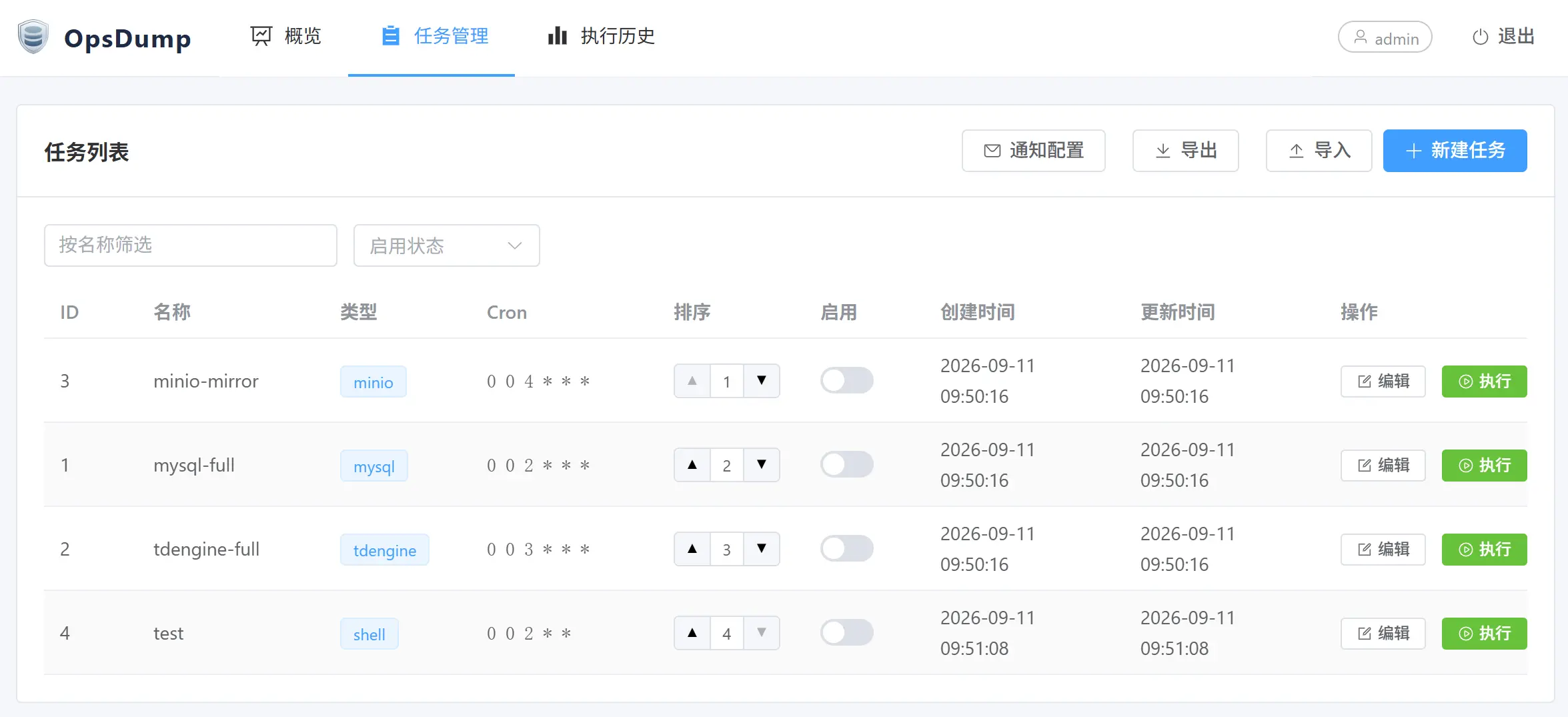1568x717 pixels.
Task: Edit the minio-mirror task
Action: [1383, 382]
